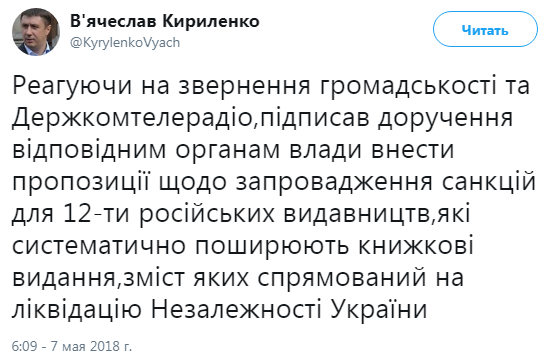This screenshot has height=360, width=548.
Task: Click the word Держкомтелерадіо in the tweet
Action: point(132,118)
